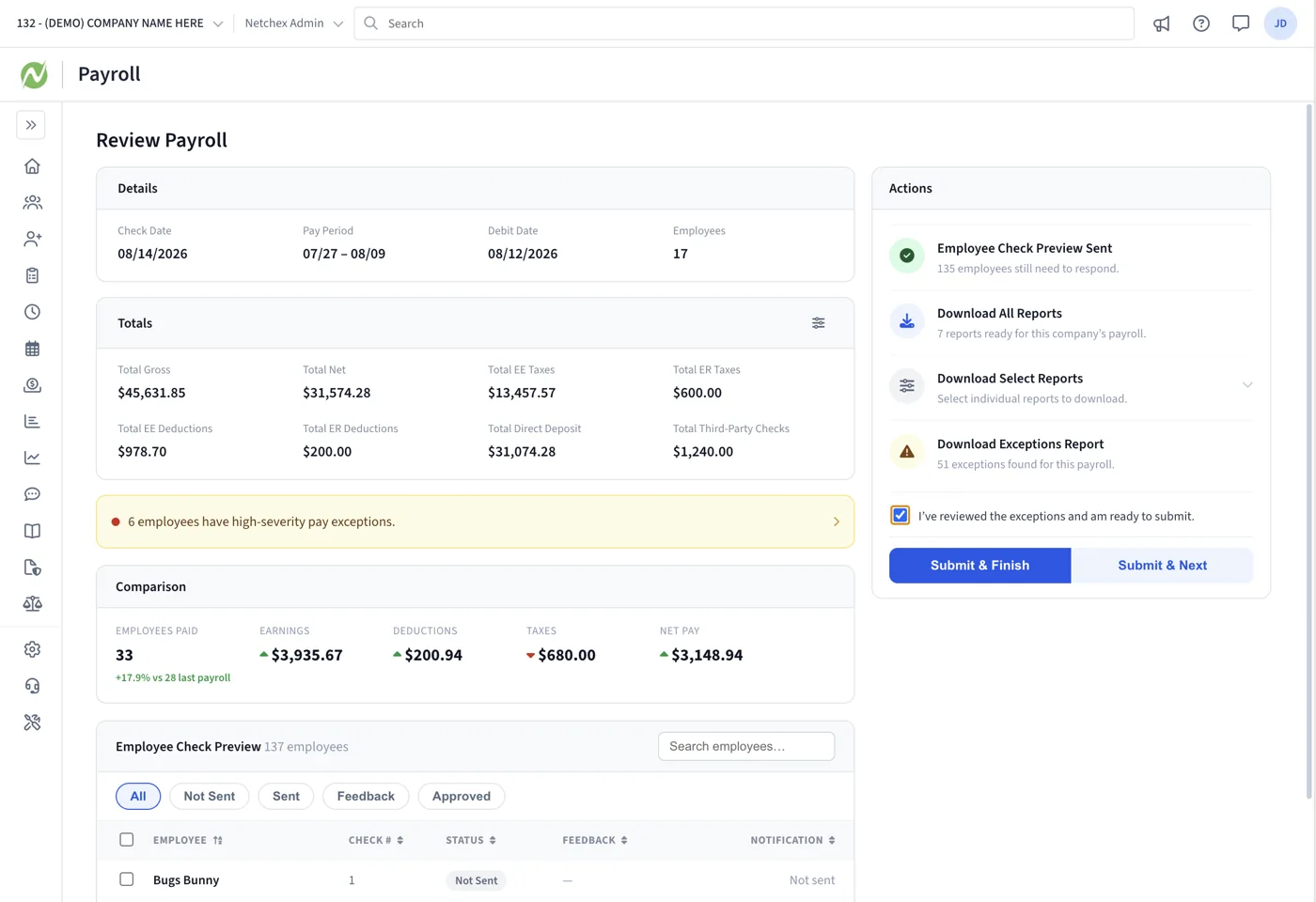Open the Netchex Admin role dropdown
Viewport: 1316px width, 902px height.
[x=293, y=23]
